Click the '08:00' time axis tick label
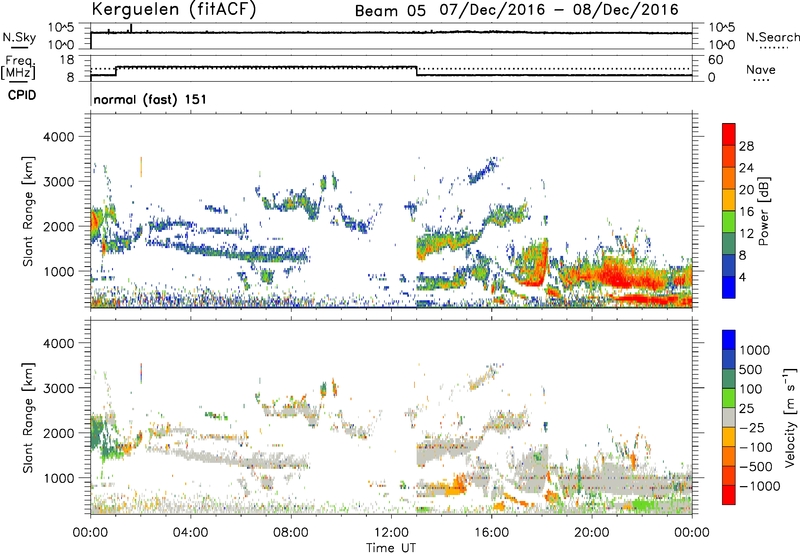800x554 pixels. tap(290, 533)
